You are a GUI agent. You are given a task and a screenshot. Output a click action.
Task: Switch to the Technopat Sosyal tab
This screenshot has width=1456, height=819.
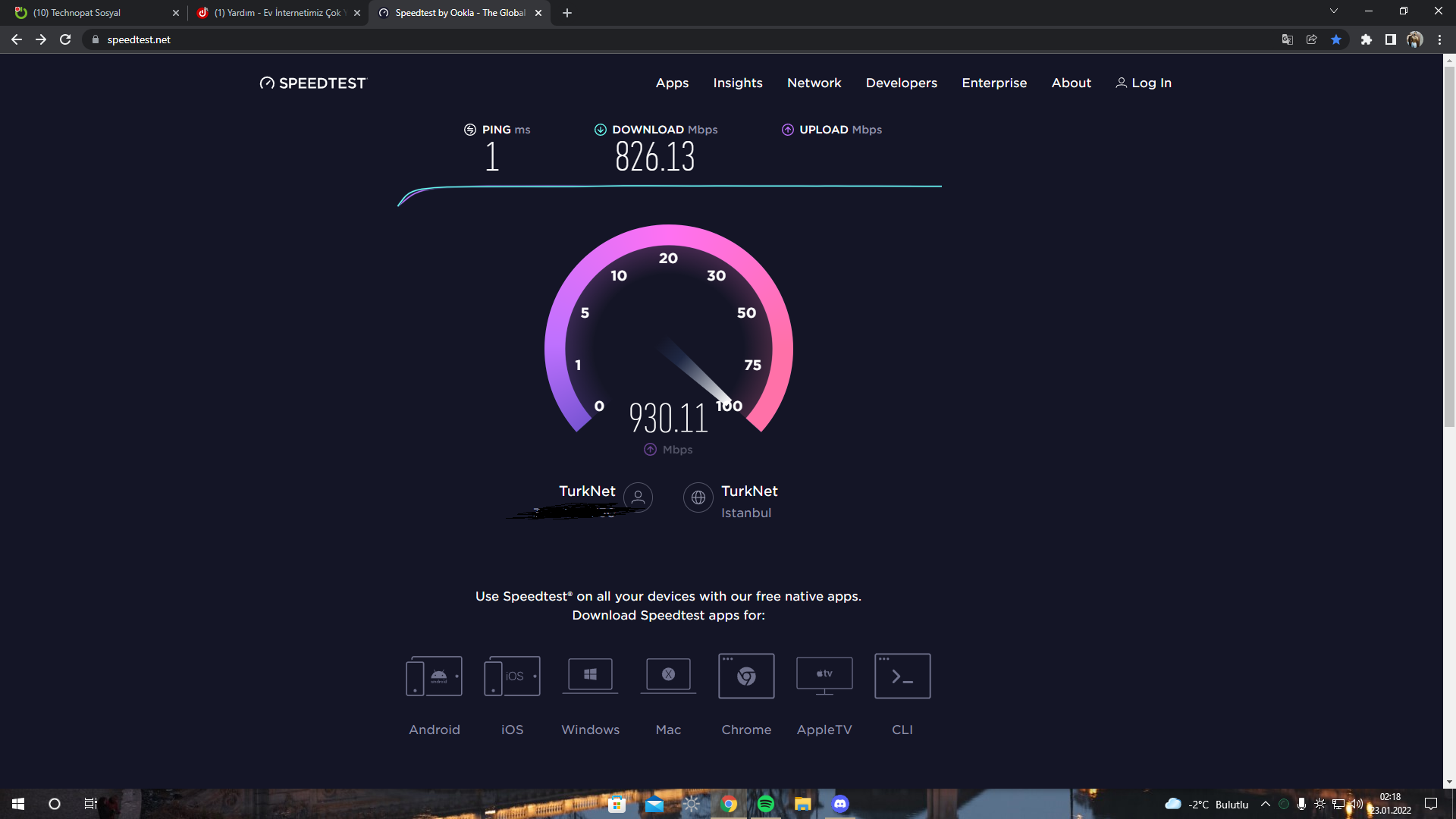point(95,13)
